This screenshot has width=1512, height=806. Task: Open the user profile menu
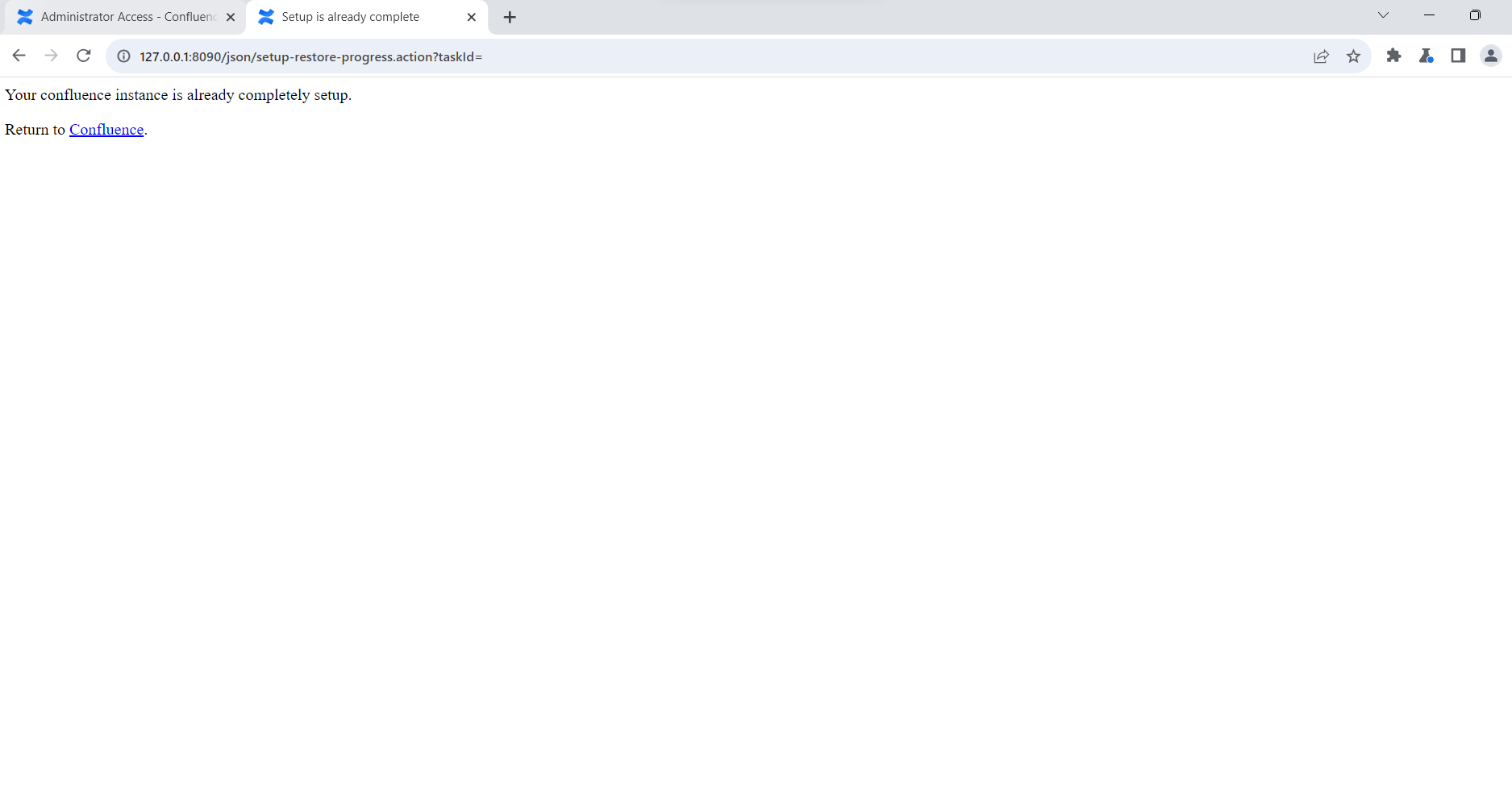click(x=1490, y=56)
